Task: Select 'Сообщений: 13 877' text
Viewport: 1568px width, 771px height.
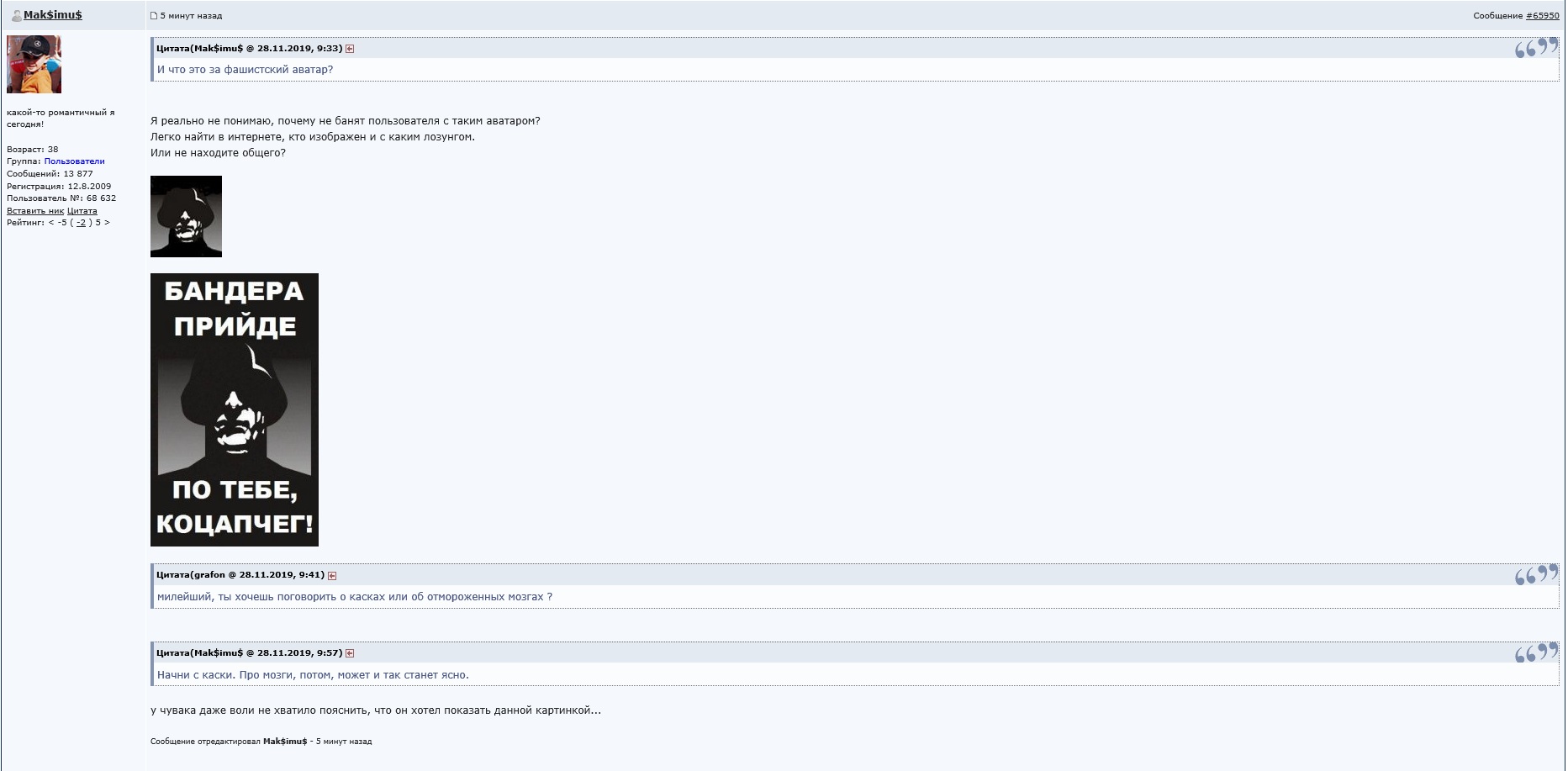Action: coord(50,174)
